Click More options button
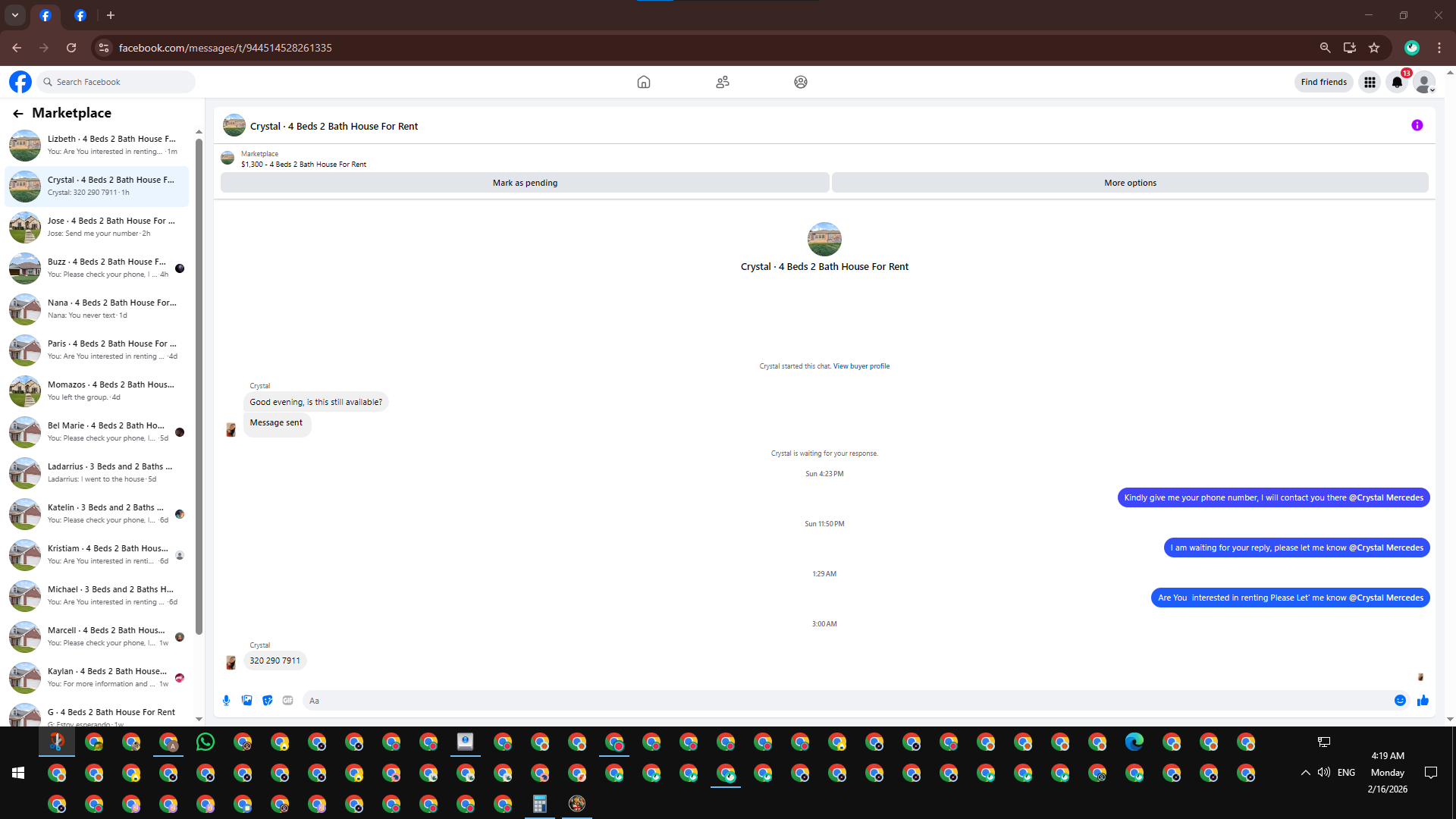This screenshot has height=819, width=1456. pos(1130,183)
